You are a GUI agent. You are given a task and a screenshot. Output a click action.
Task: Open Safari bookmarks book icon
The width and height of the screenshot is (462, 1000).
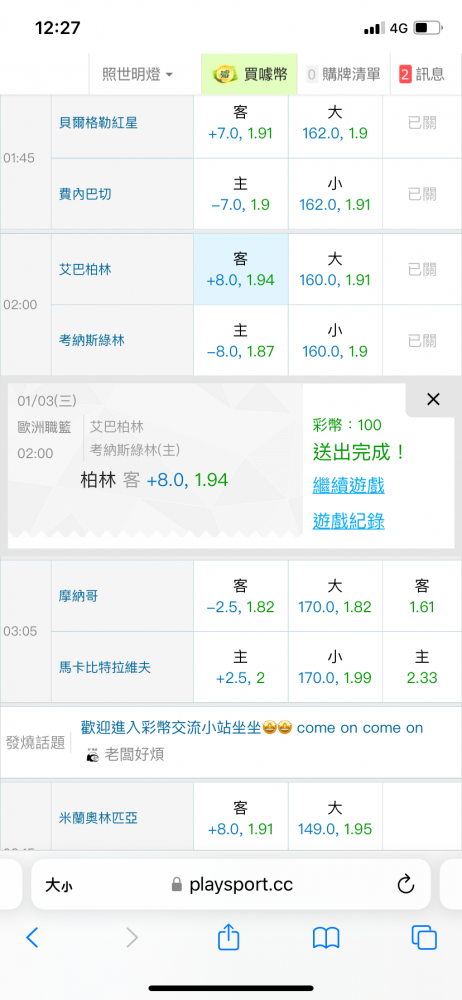pyautogui.click(x=326, y=938)
